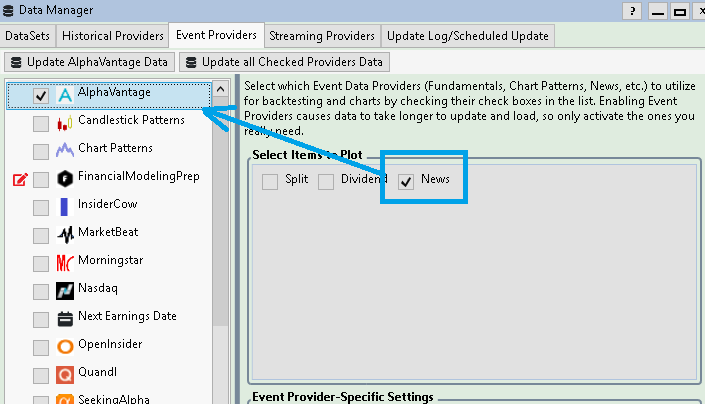Check the Dividend plot item checkbox
Viewport: 705px width, 404px height.
click(326, 182)
